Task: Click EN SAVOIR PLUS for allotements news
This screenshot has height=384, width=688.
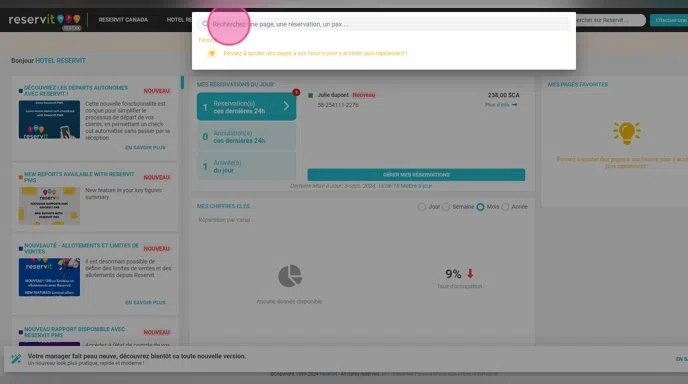Action: [x=145, y=303]
